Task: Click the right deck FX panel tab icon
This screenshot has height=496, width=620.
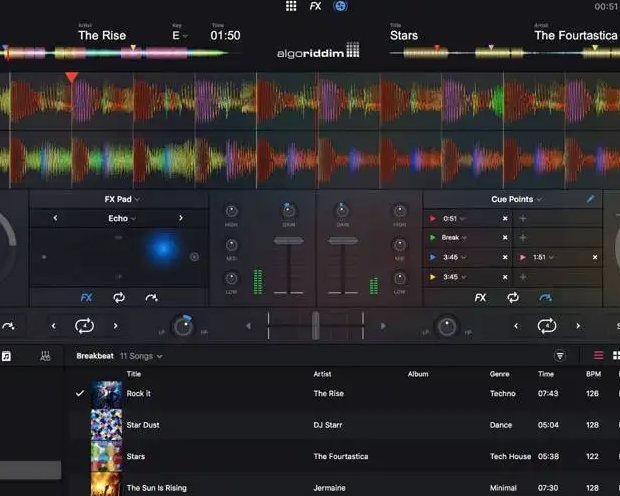Action: coord(480,297)
